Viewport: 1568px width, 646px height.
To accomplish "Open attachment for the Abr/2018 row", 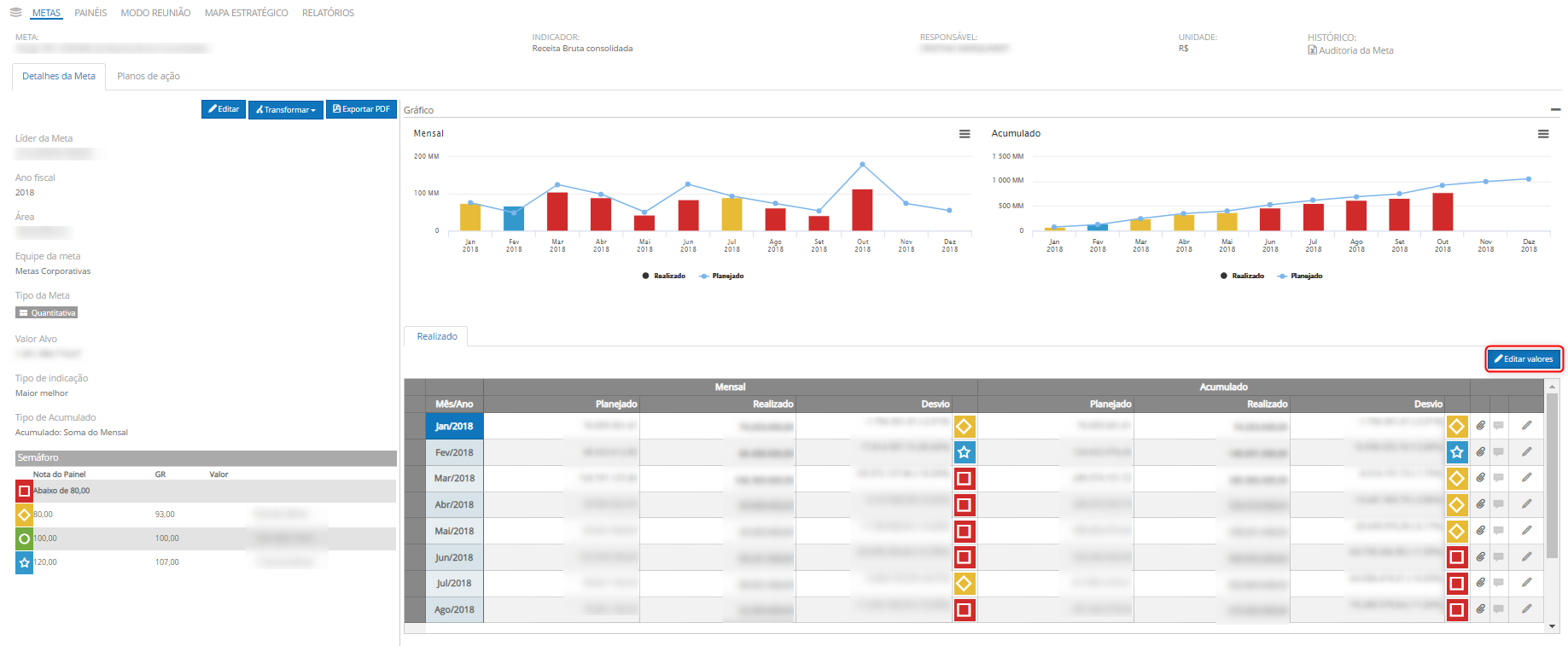I will 1481,504.
